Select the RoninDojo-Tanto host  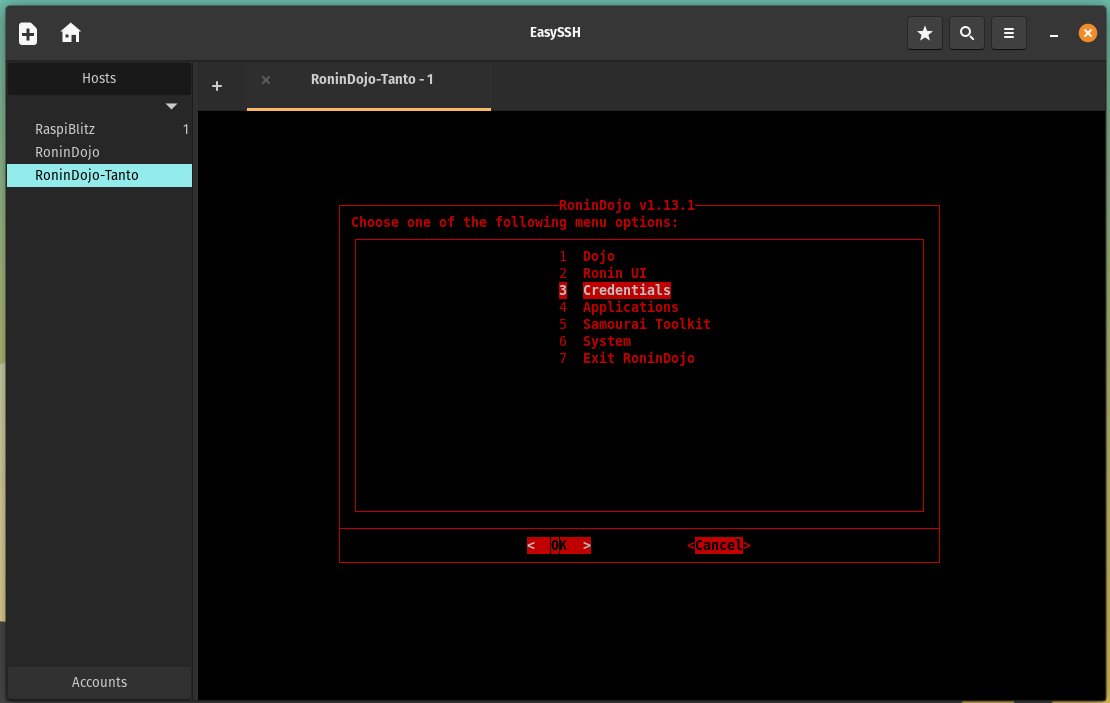click(99, 175)
